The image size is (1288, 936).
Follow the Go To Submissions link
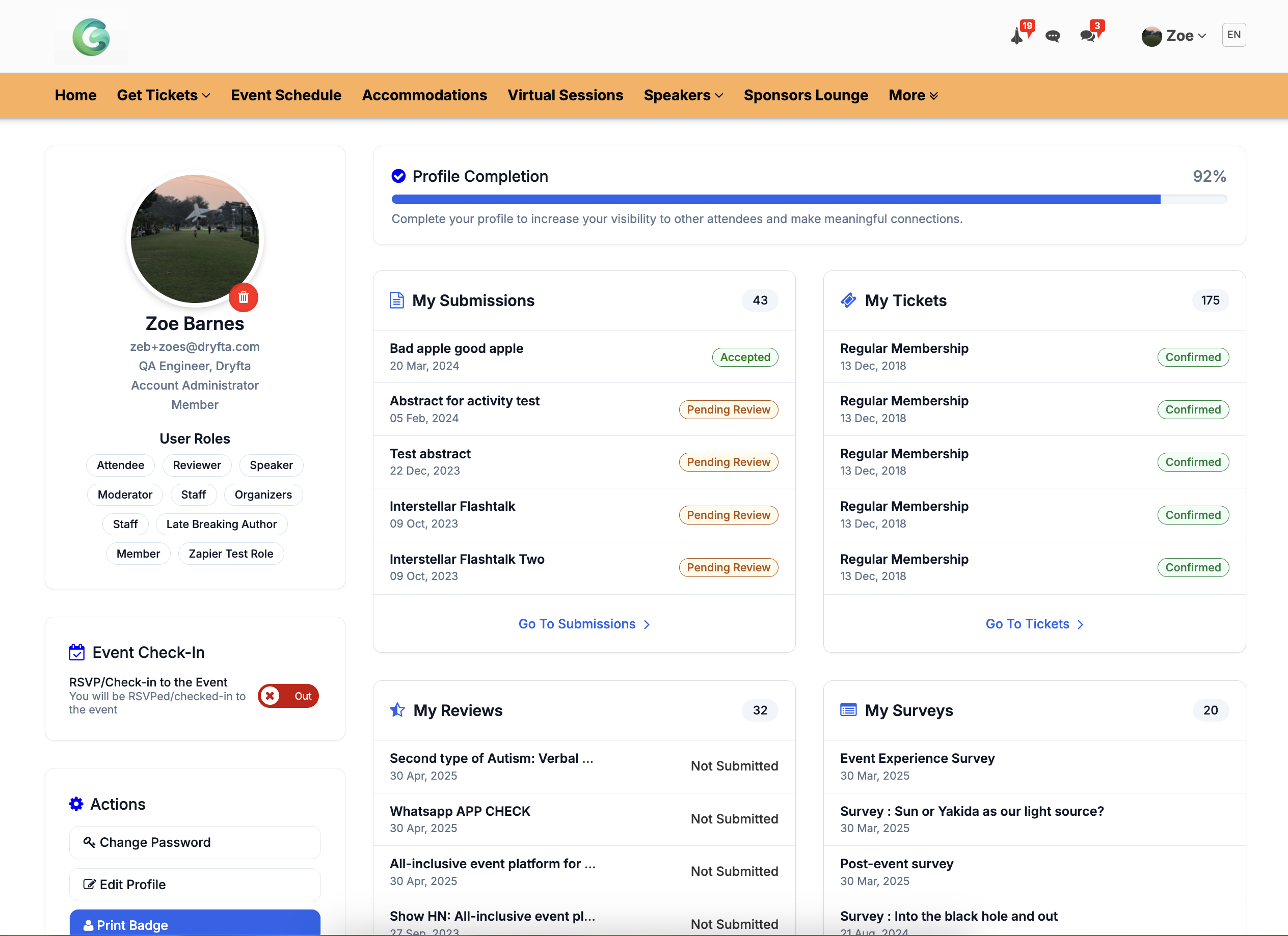coord(584,624)
